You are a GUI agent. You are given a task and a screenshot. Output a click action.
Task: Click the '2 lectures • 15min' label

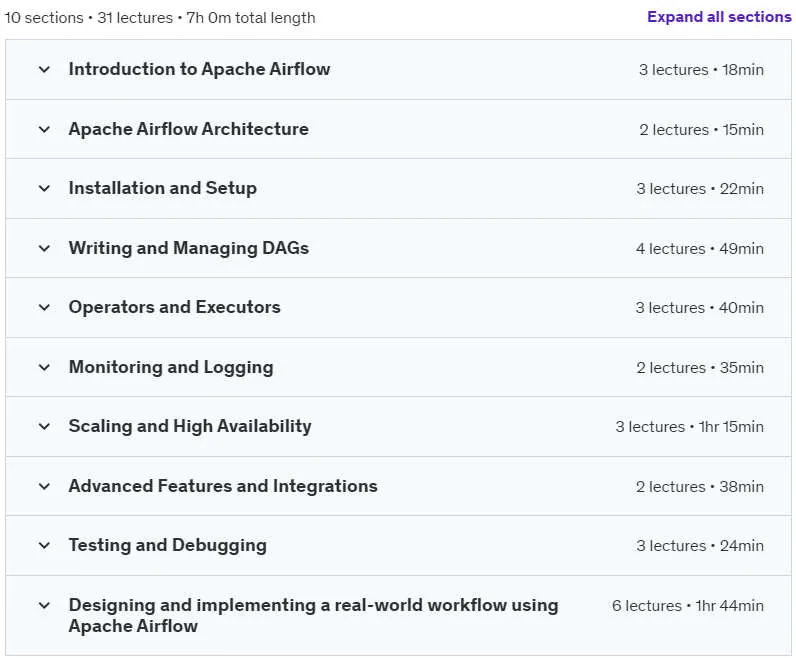tap(701, 129)
